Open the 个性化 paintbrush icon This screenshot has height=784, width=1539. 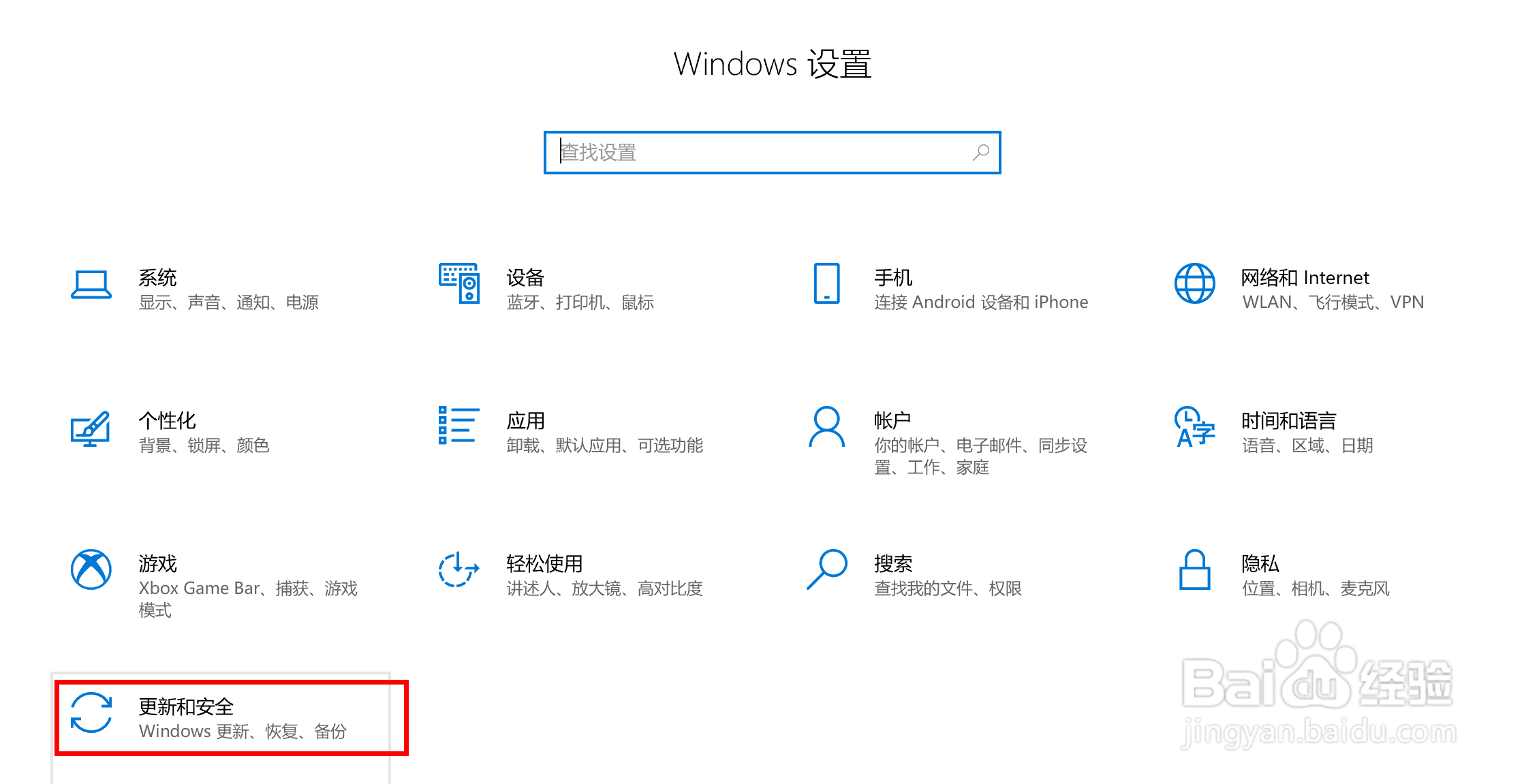click(91, 428)
